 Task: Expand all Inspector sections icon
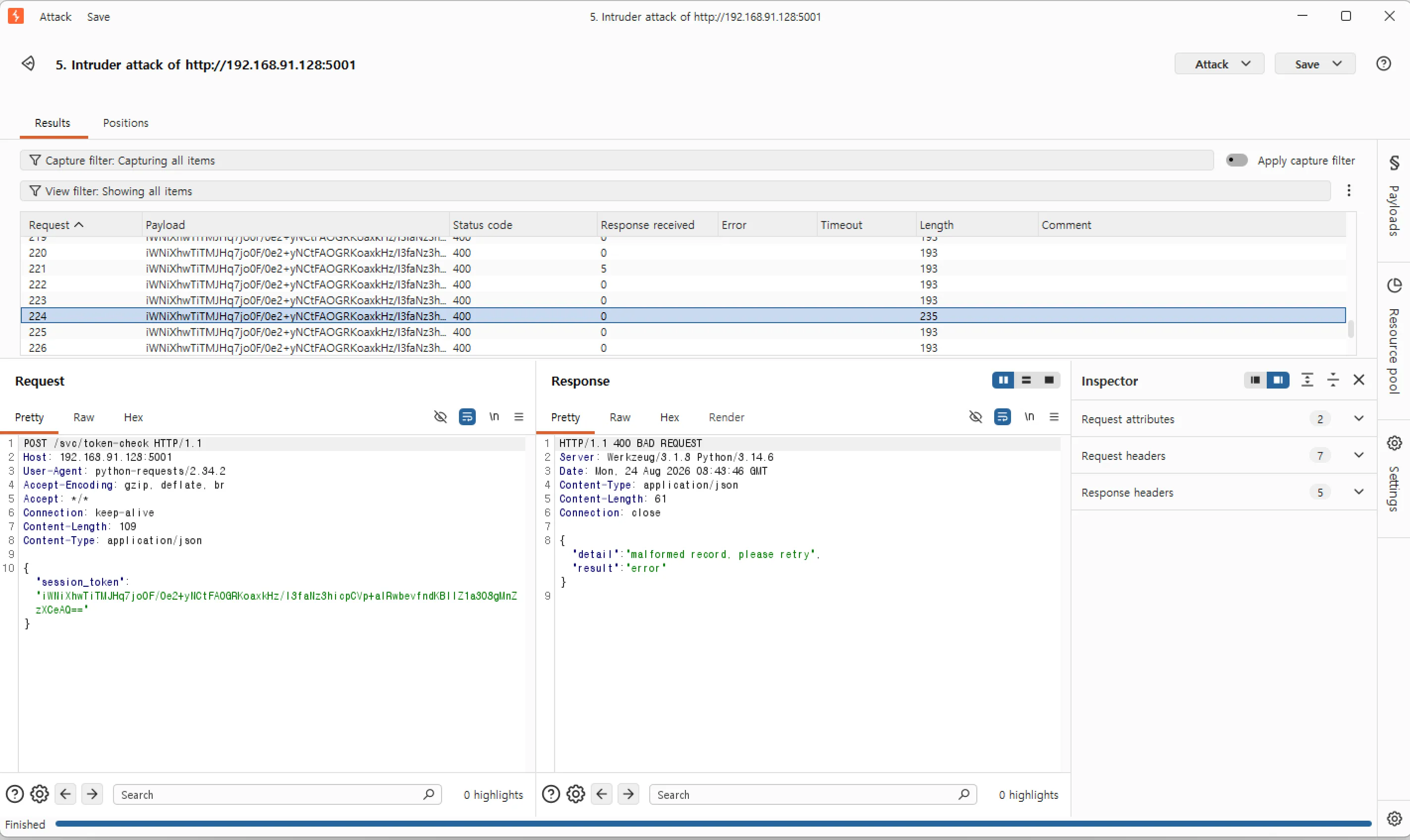click(x=1307, y=381)
